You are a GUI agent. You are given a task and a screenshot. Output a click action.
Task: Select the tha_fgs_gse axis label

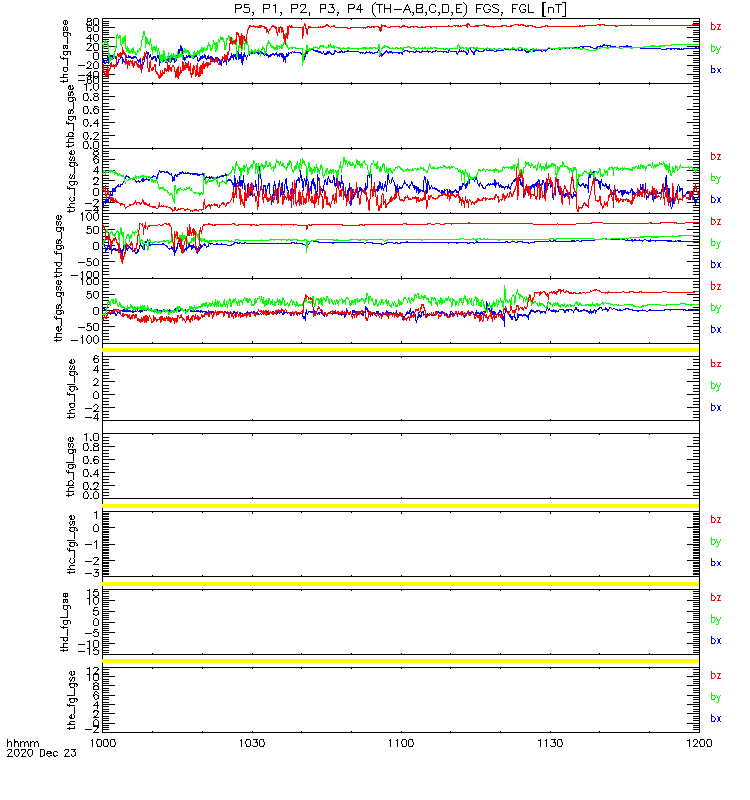(65, 52)
